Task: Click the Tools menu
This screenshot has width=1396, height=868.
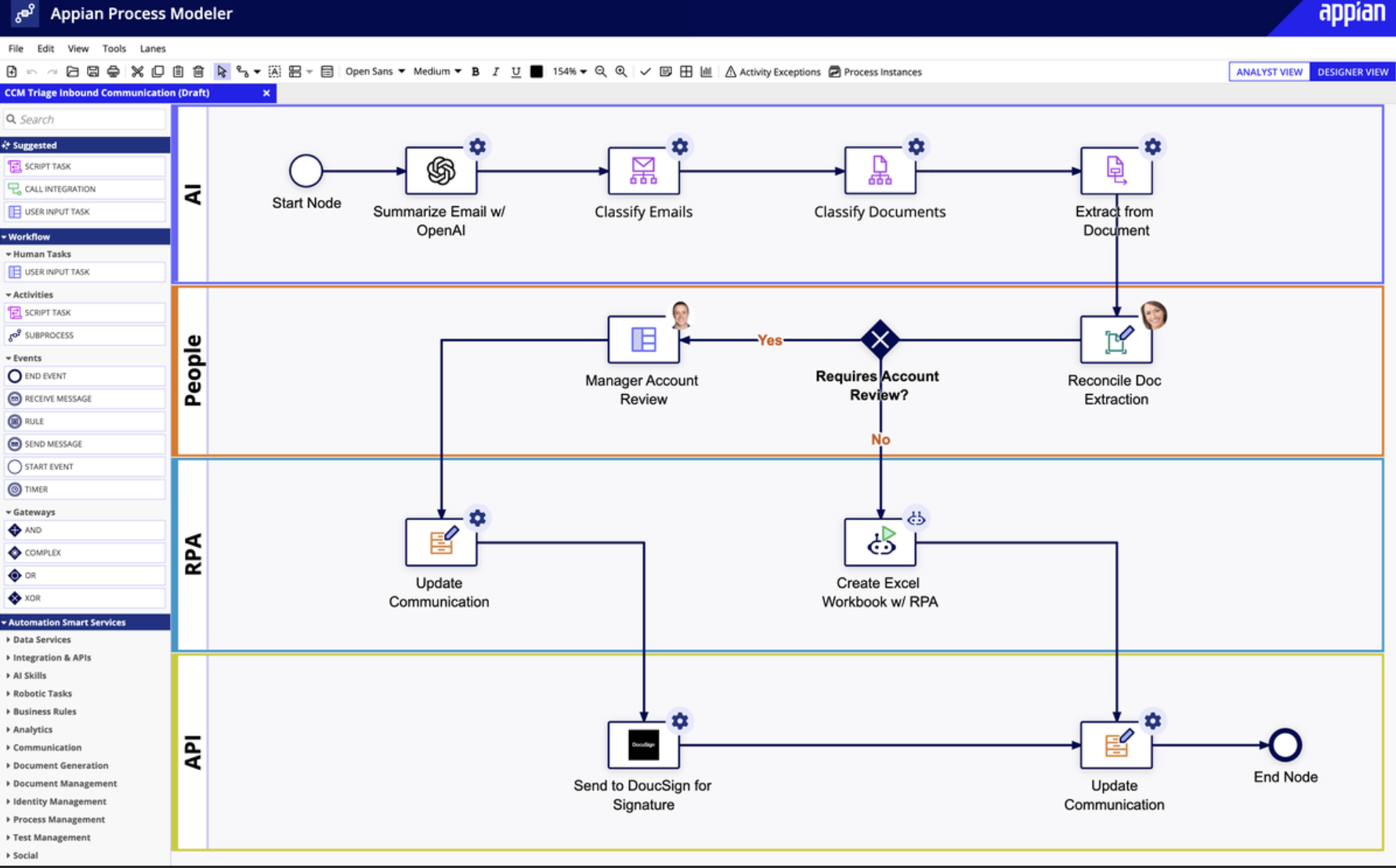Action: click(114, 49)
